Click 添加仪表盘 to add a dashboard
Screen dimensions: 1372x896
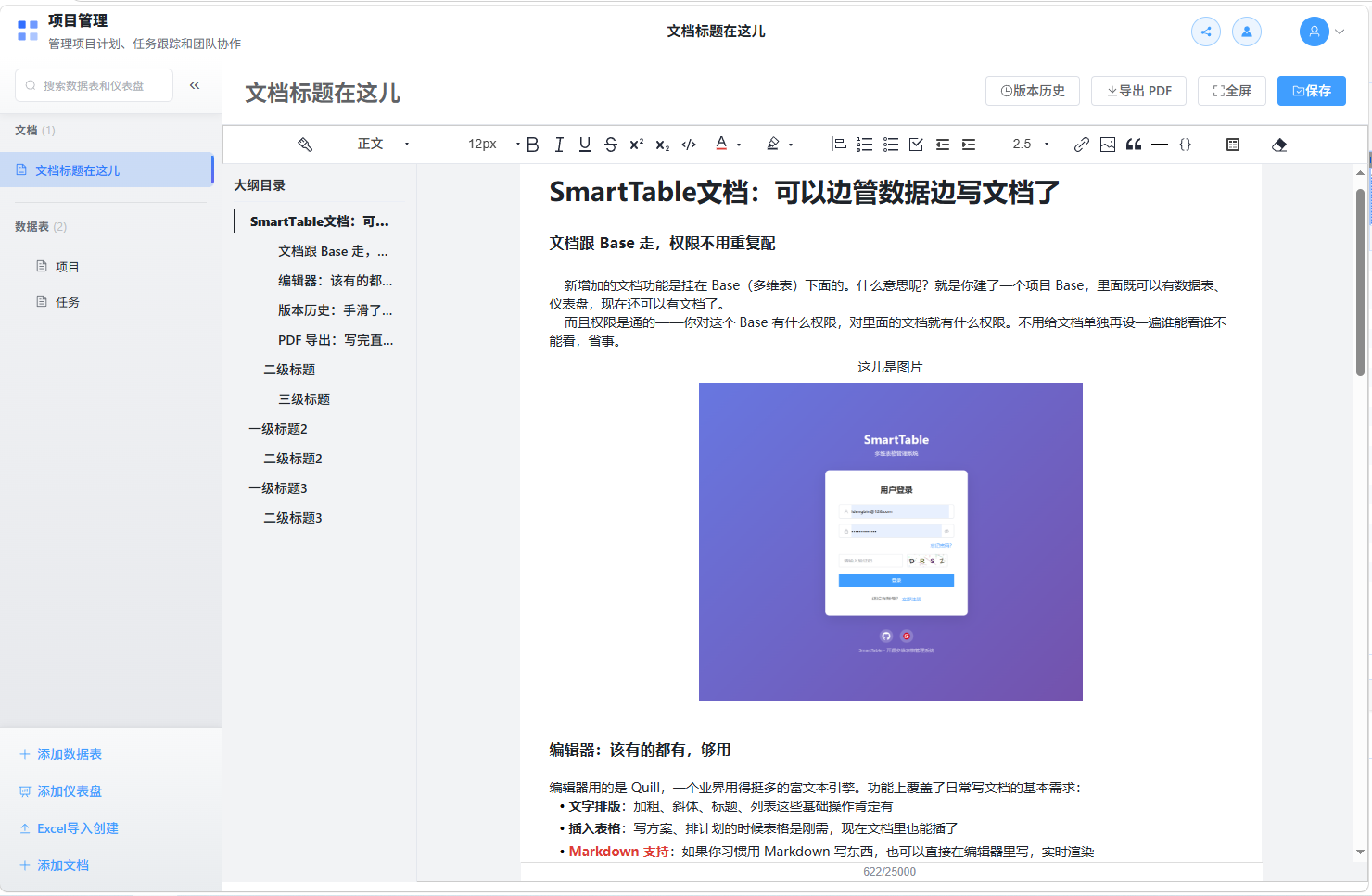[61, 791]
